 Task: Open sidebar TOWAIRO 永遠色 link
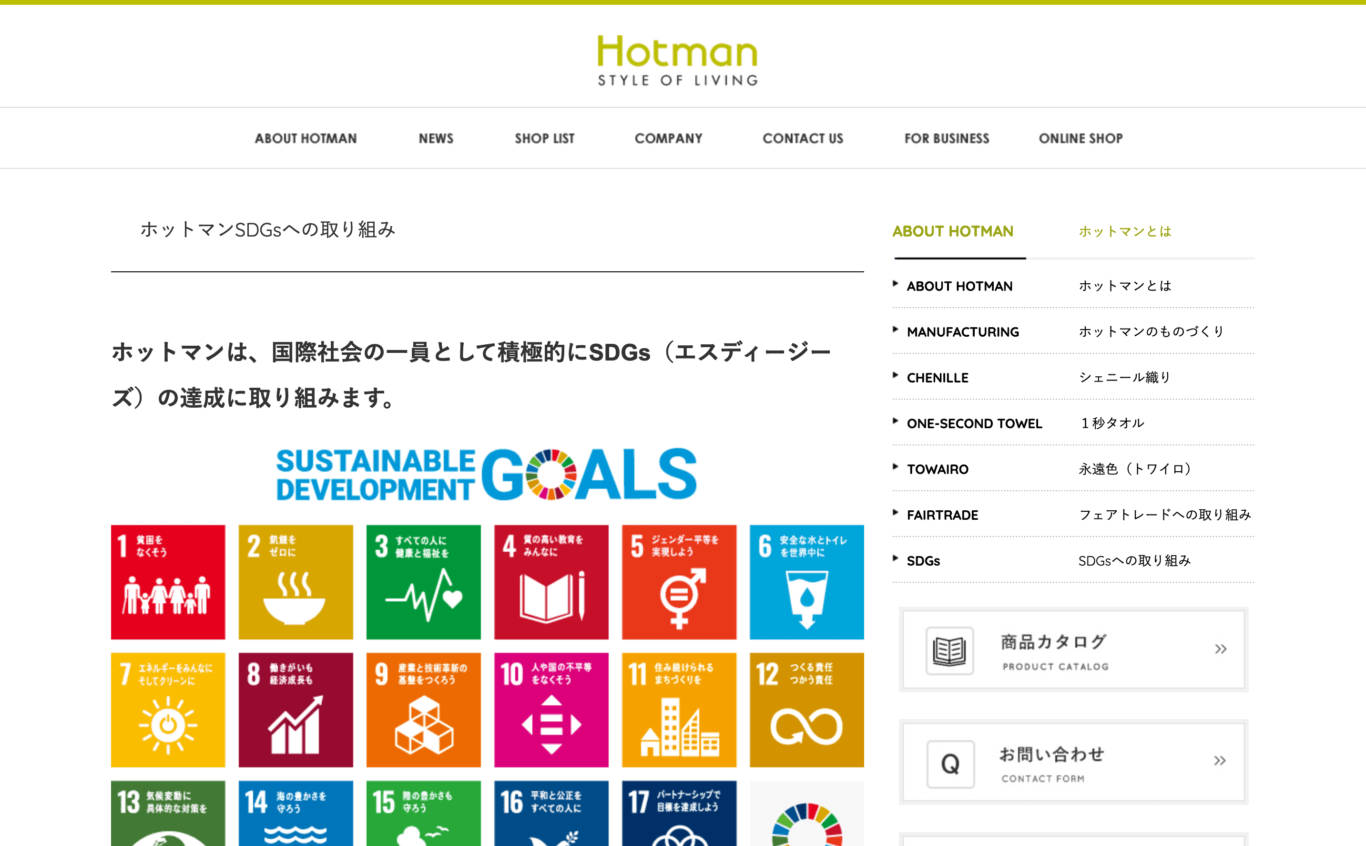[1073, 469]
